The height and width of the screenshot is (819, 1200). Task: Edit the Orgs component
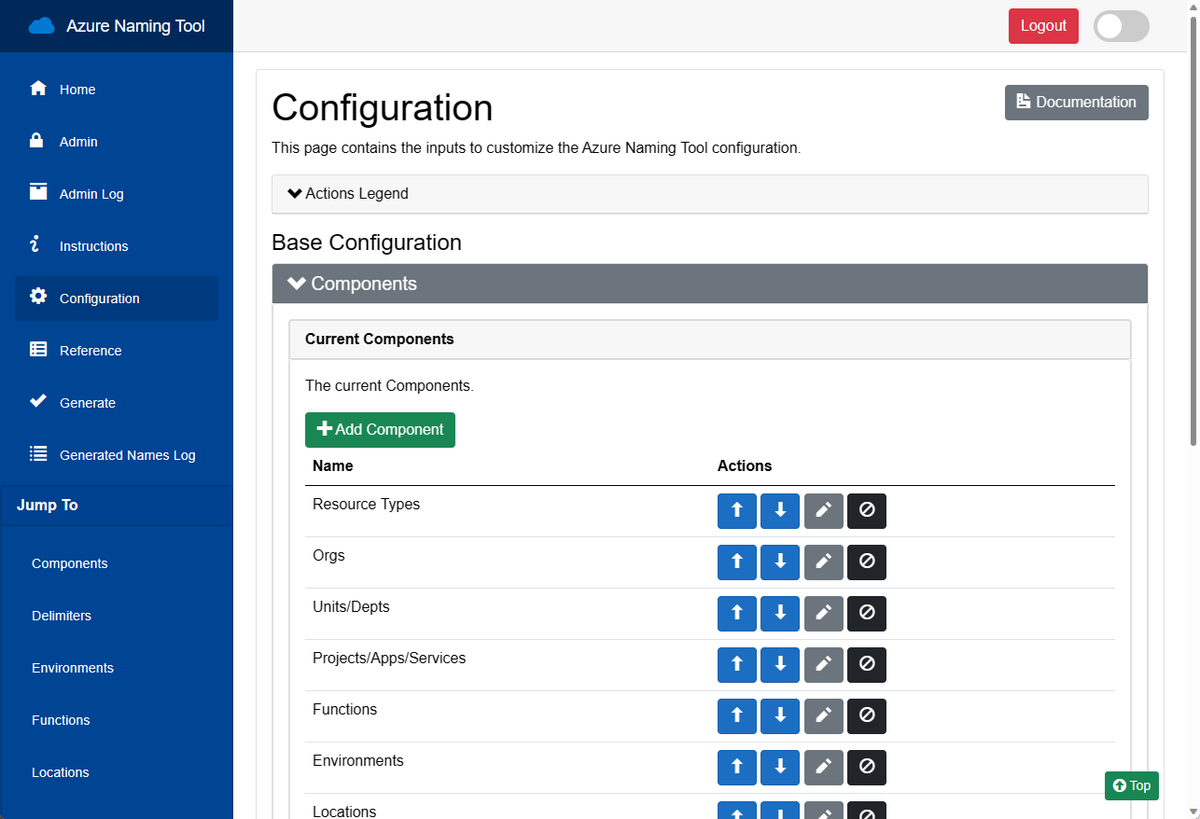coord(824,562)
